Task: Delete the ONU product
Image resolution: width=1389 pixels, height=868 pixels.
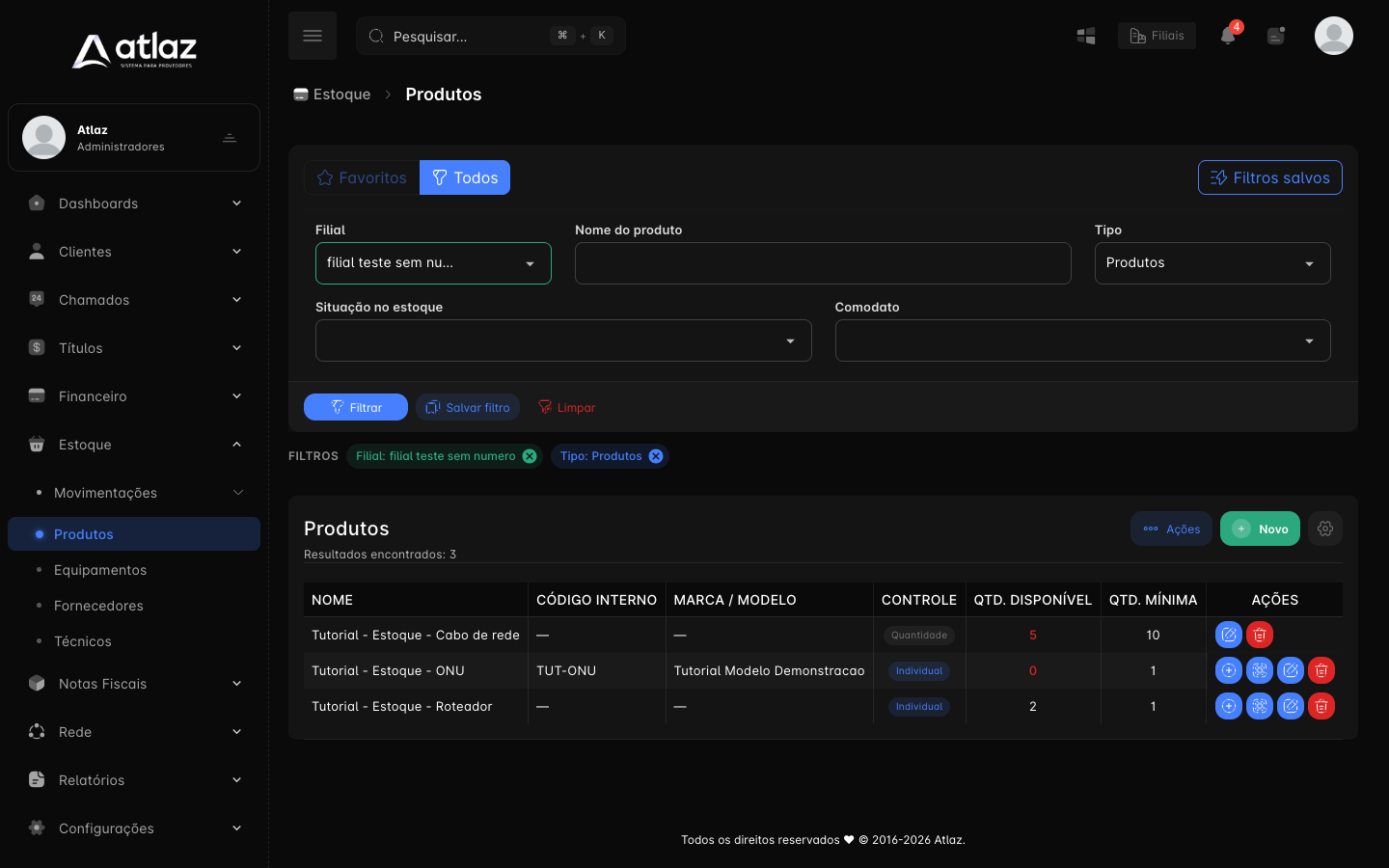Action: click(x=1321, y=670)
